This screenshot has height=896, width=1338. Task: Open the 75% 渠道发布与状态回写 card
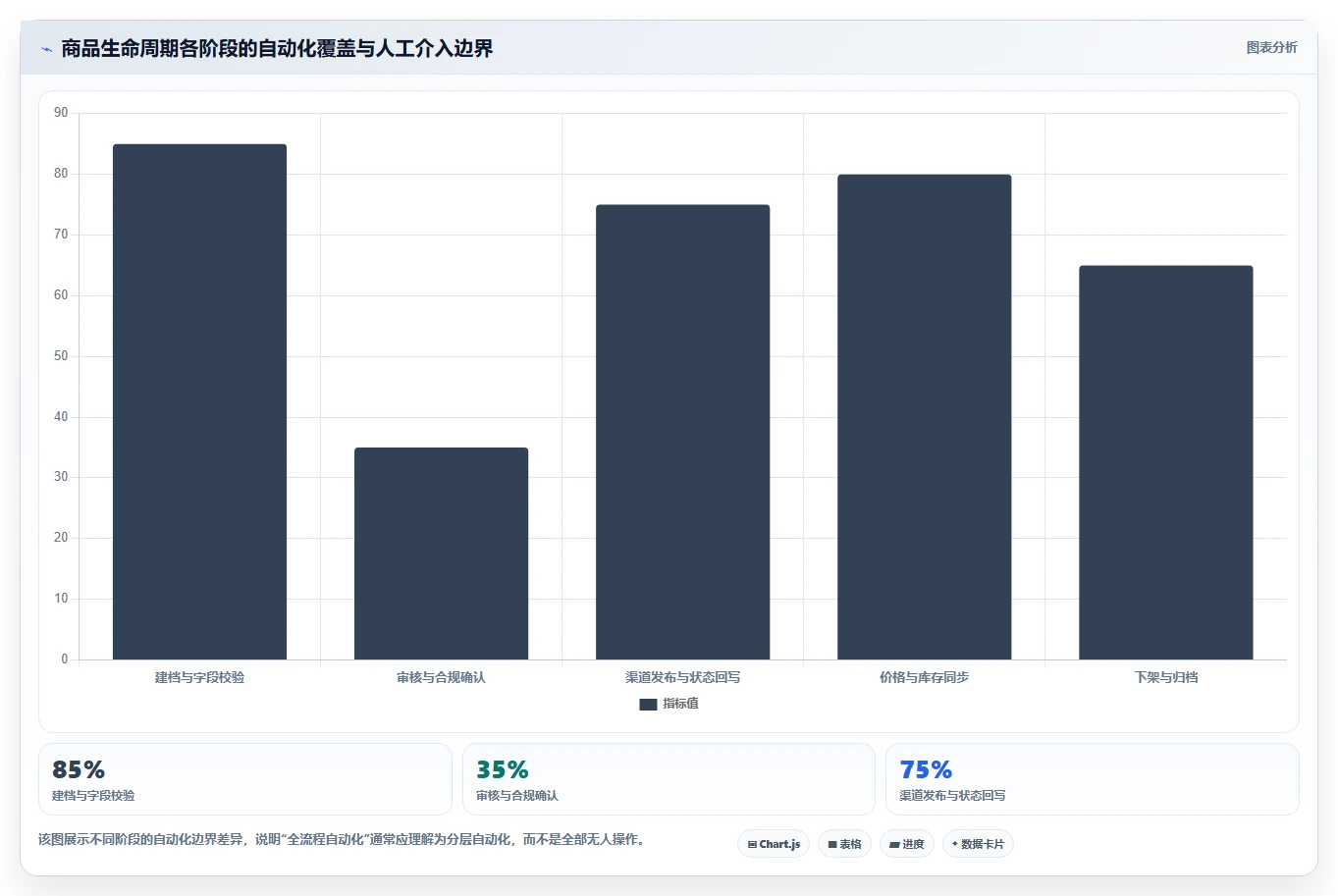(x=1092, y=779)
